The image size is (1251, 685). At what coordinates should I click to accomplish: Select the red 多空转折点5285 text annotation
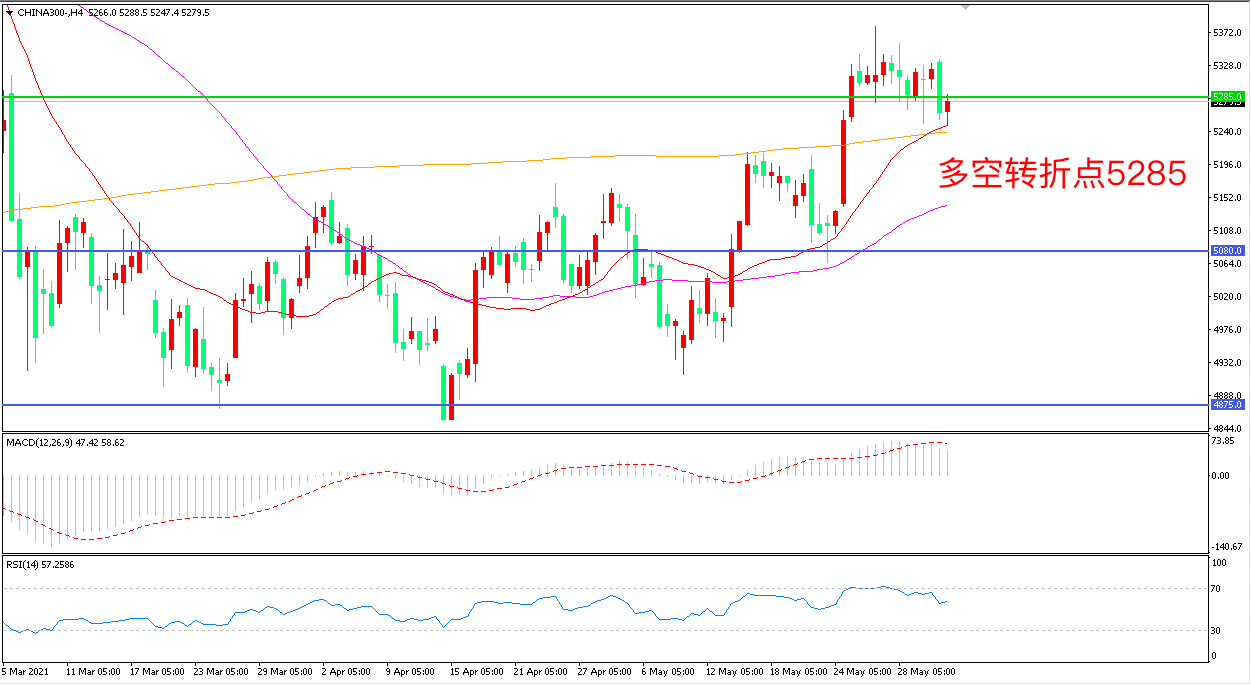pos(1061,175)
